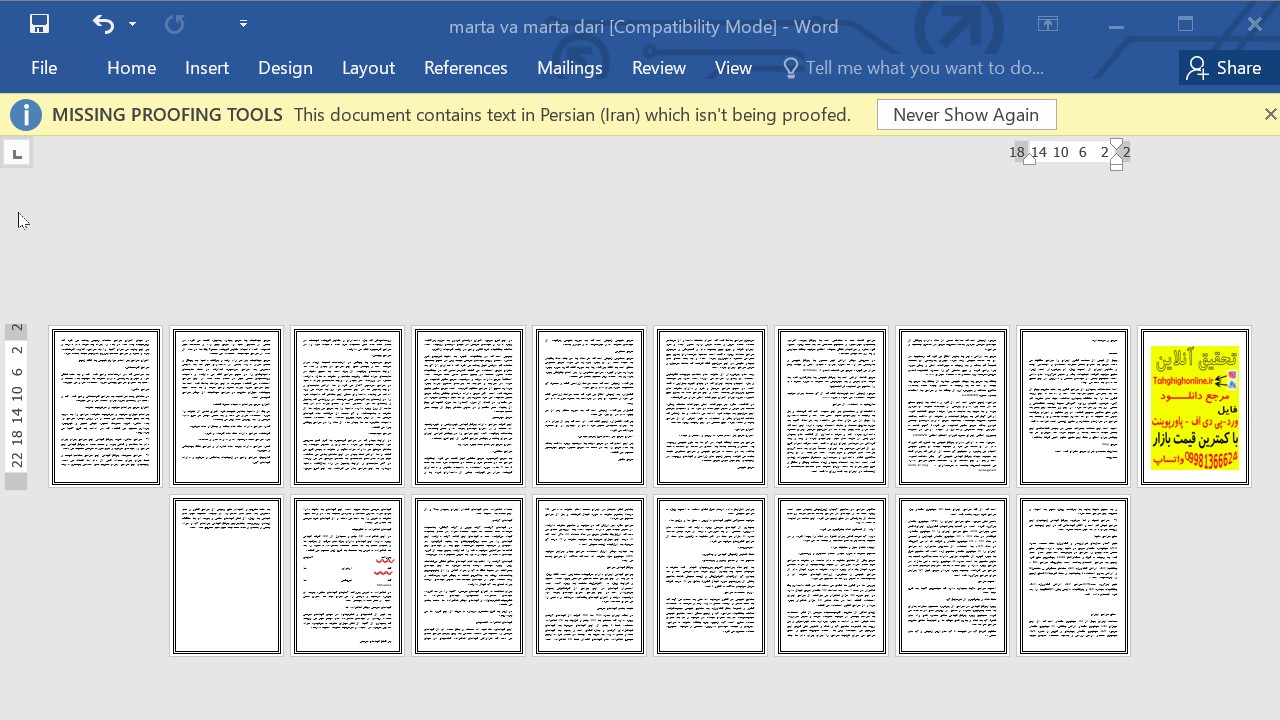Open Ribbon Display Options icon
Viewport: 1280px width, 720px height.
(x=1048, y=24)
